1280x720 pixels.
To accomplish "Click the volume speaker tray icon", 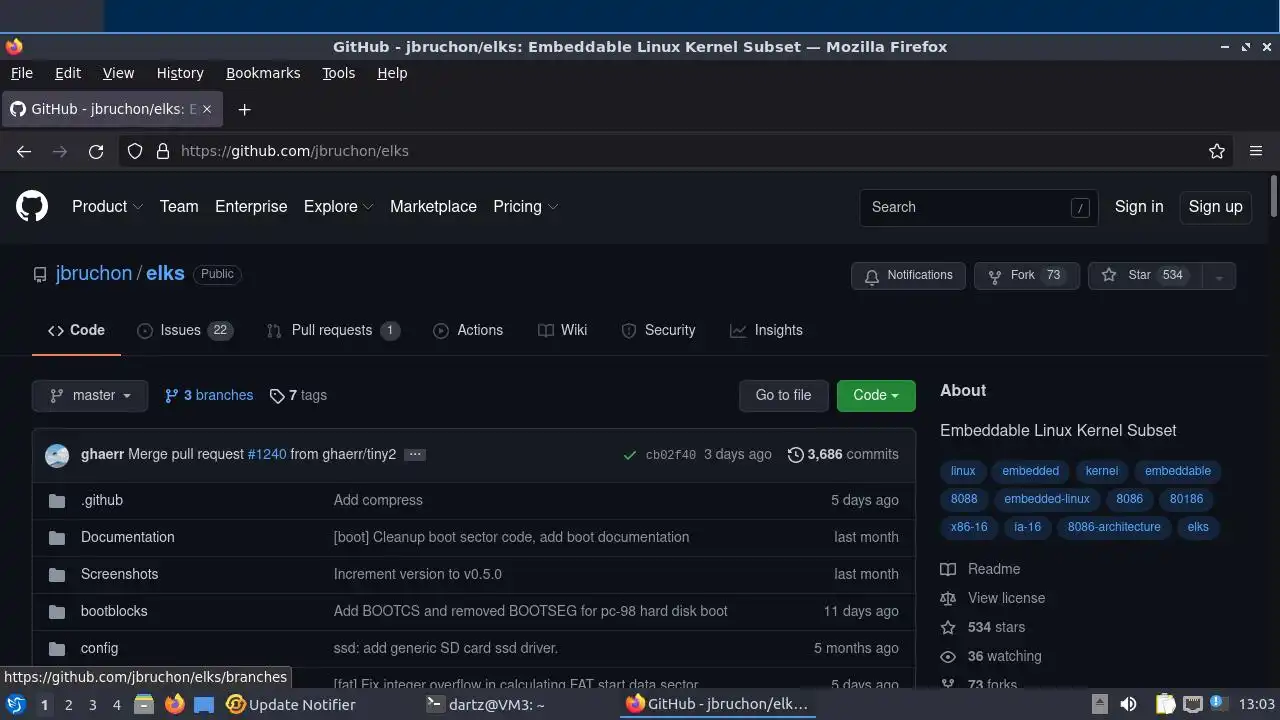I will click(1128, 704).
